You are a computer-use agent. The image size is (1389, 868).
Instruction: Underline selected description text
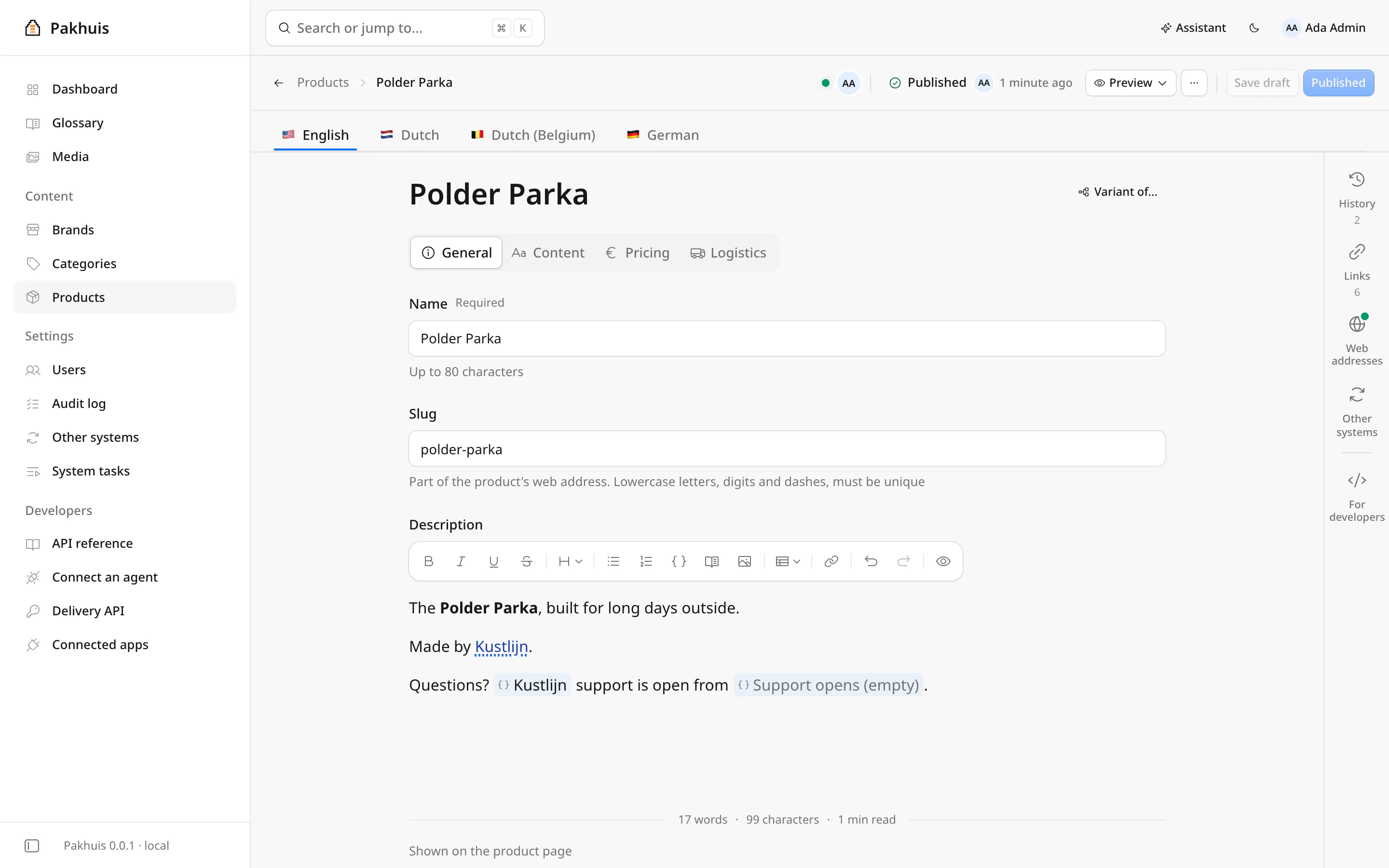coord(493,561)
